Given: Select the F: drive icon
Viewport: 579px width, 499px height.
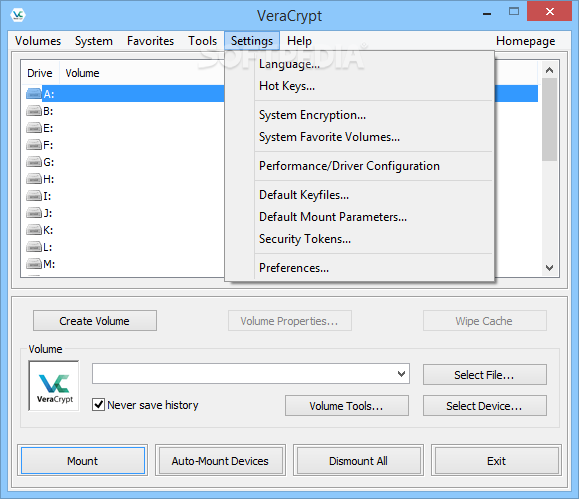Looking at the screenshot, I should pyautogui.click(x=34, y=145).
